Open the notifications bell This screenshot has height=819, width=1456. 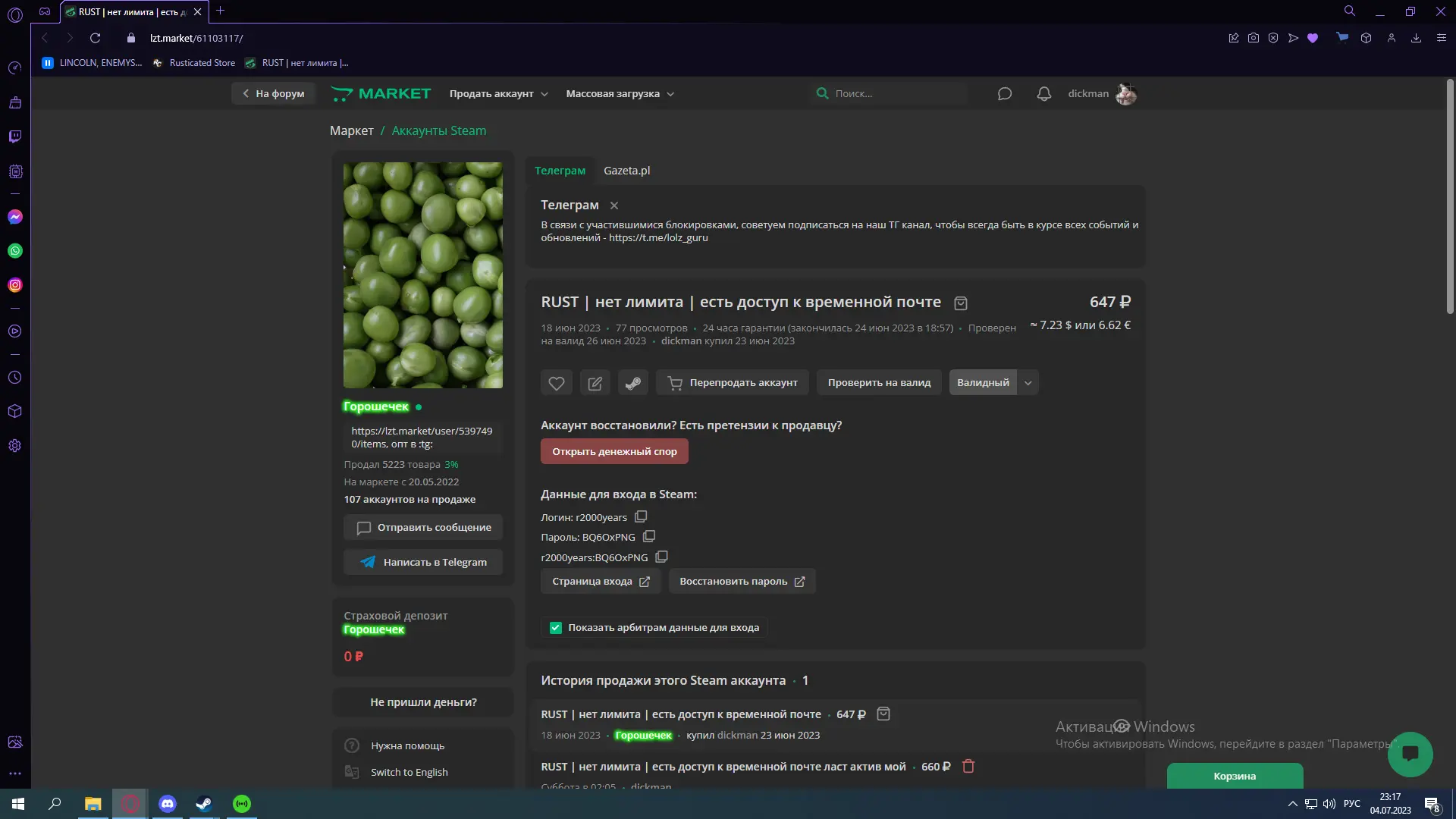point(1044,94)
